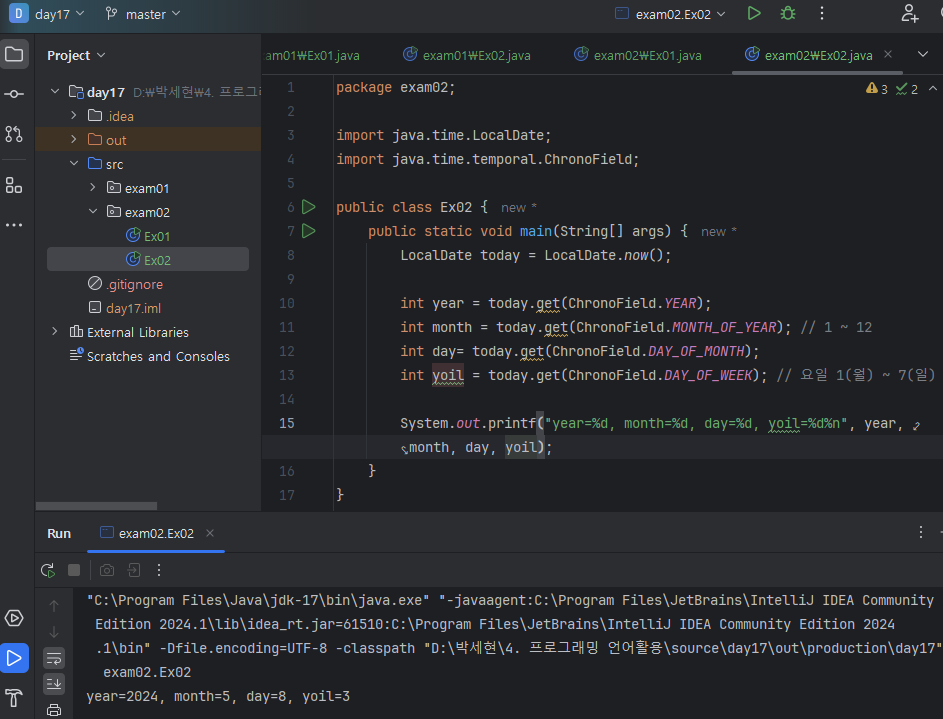Switch to exam01\Ex02.java tab

[467, 55]
